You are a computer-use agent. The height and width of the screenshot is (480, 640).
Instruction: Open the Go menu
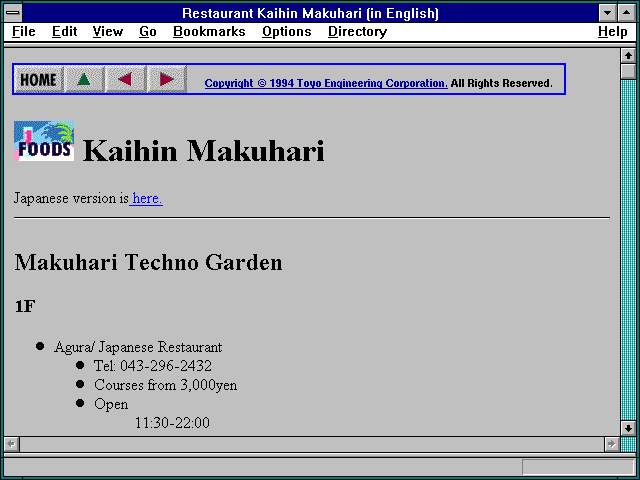[x=148, y=31]
